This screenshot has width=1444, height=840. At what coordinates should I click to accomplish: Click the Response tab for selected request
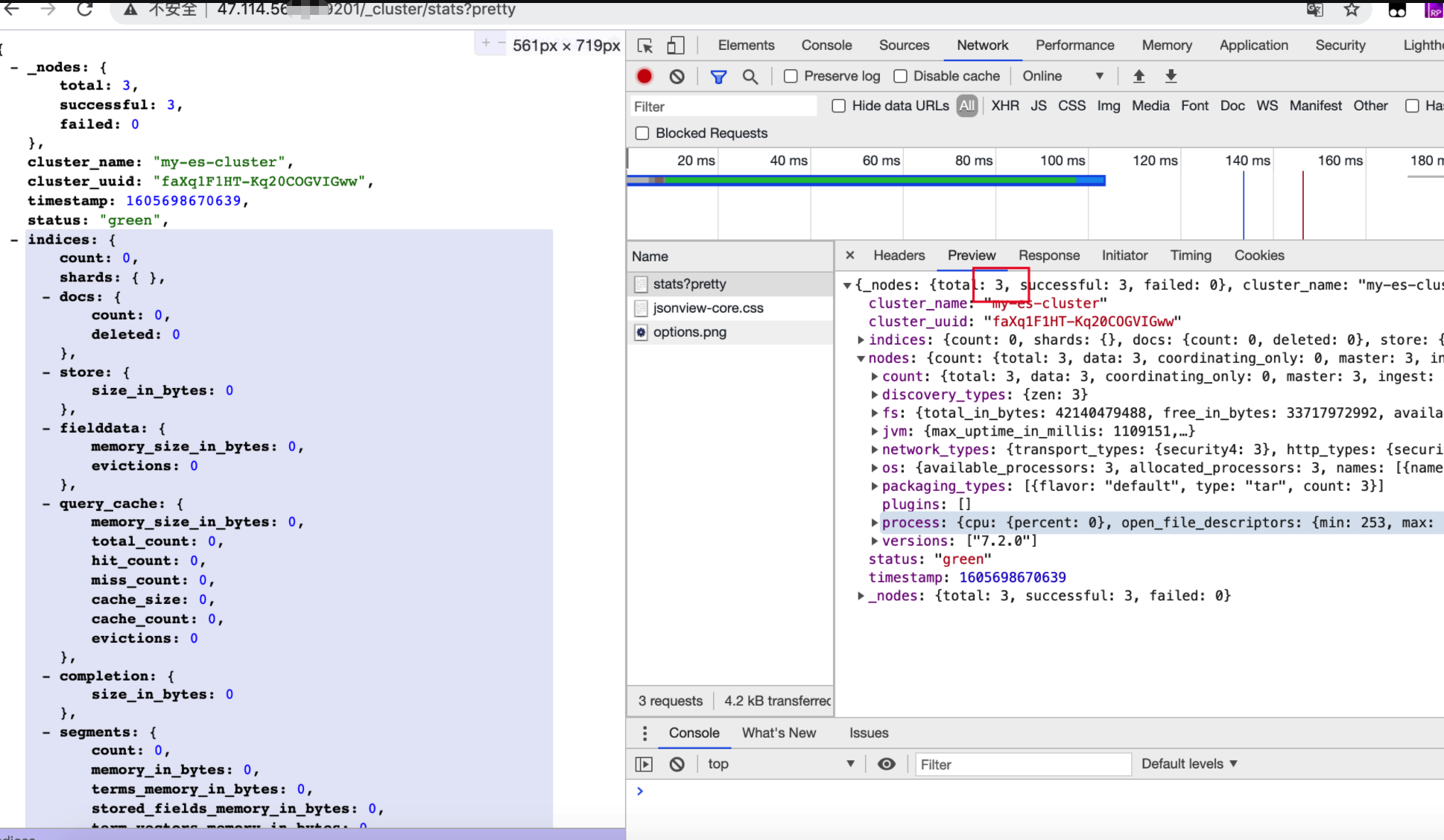point(1049,255)
